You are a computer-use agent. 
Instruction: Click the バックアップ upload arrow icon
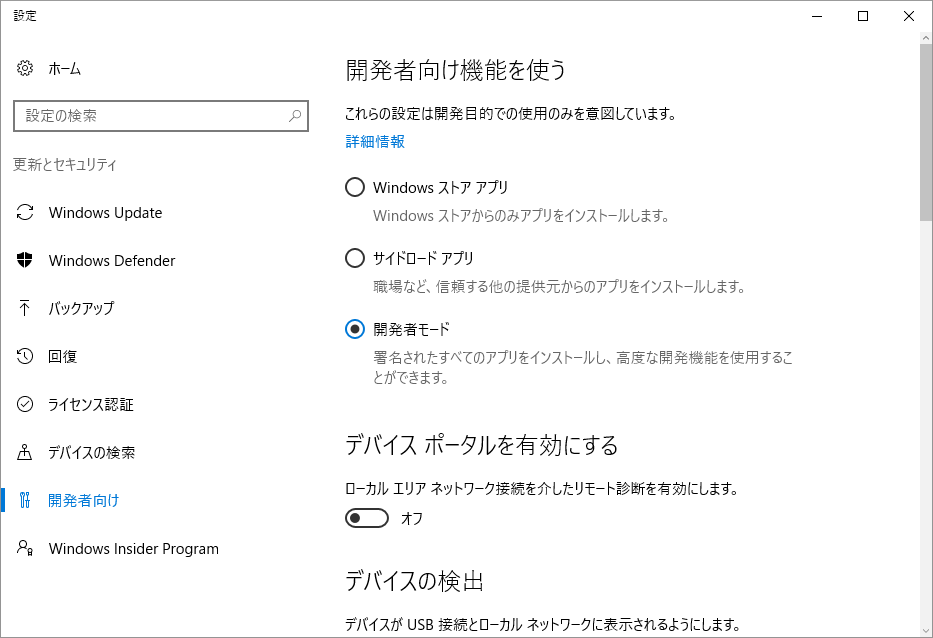24,308
